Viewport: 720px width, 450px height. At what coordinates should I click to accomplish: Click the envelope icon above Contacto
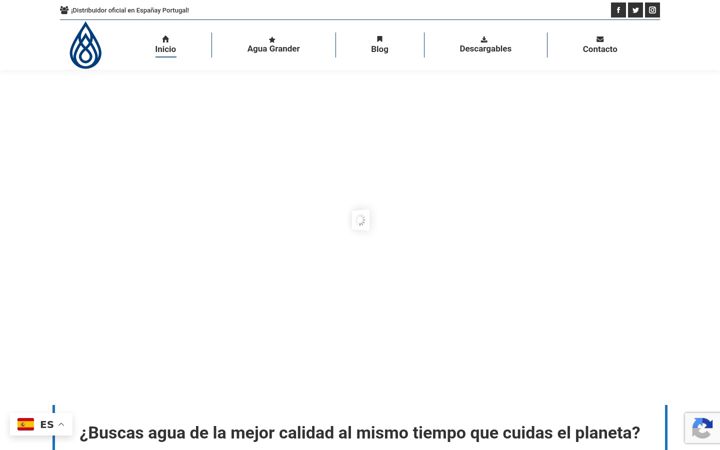click(600, 39)
